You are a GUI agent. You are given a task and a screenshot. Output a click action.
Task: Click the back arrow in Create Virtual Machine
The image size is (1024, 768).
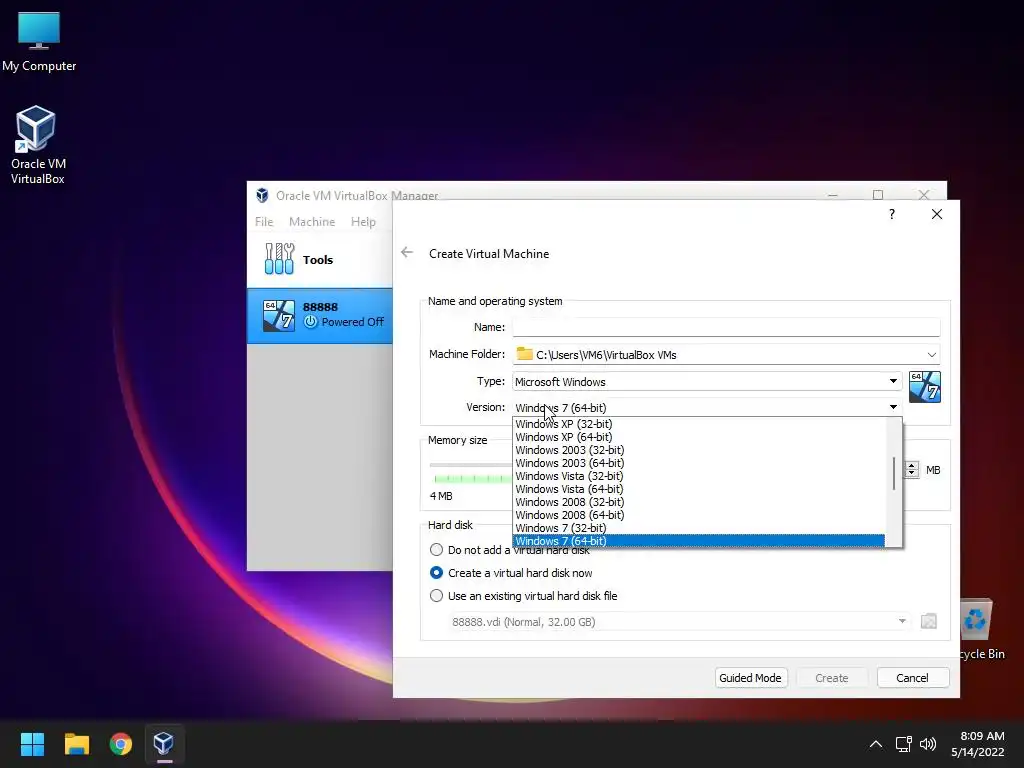tap(407, 253)
